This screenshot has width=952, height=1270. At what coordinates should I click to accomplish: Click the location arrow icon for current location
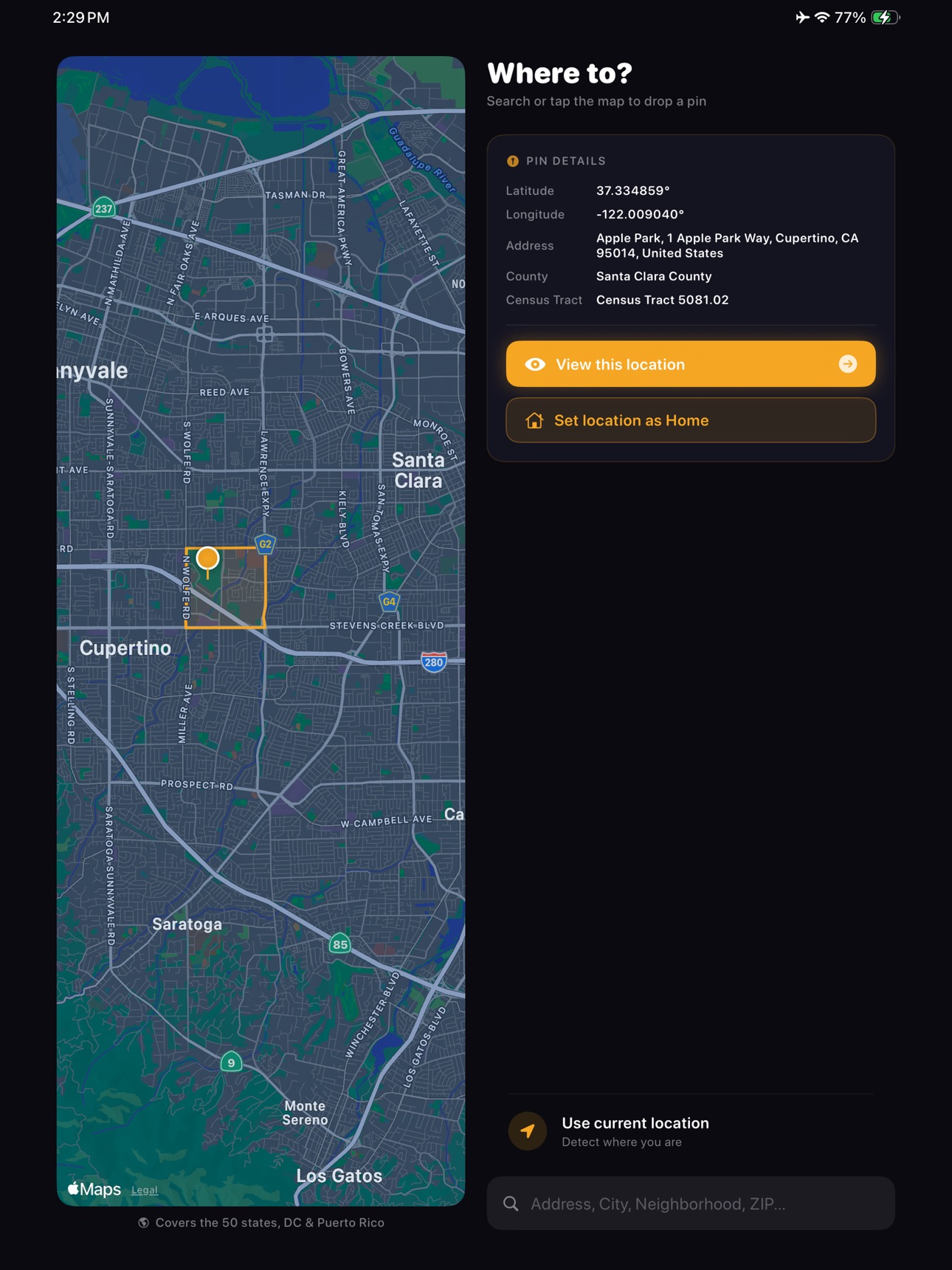pos(528,1131)
